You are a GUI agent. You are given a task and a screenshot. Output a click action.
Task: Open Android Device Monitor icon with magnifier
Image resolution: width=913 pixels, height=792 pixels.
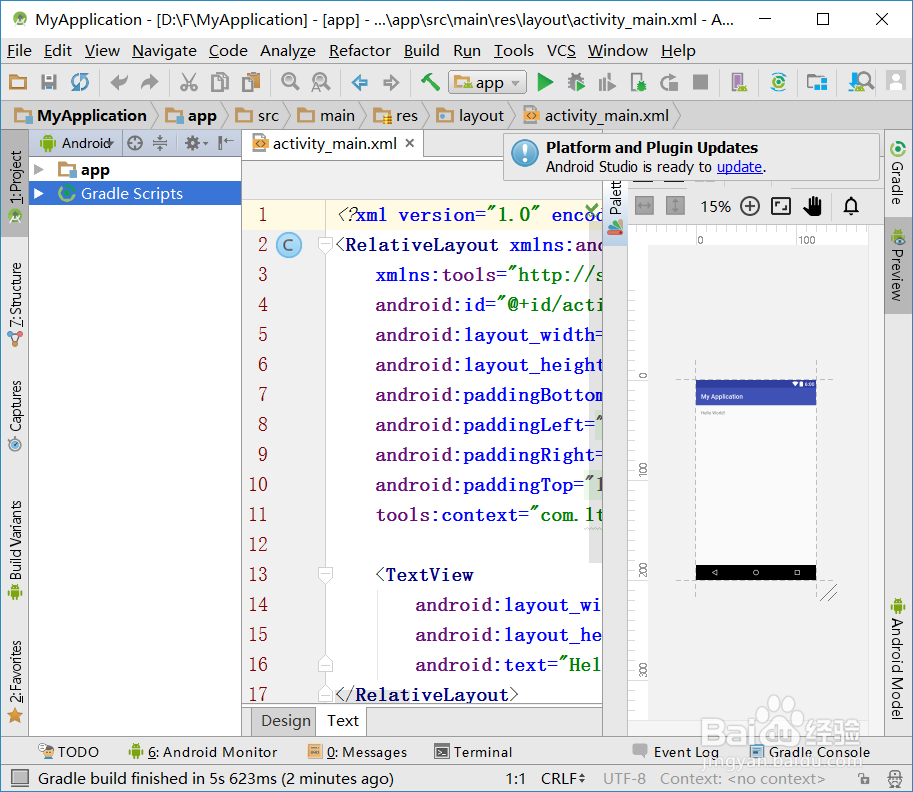click(861, 82)
